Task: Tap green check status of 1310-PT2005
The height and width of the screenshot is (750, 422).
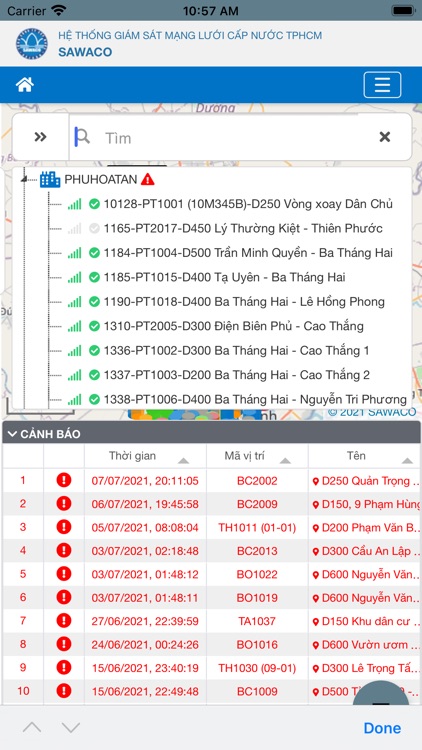Action: (x=94, y=326)
